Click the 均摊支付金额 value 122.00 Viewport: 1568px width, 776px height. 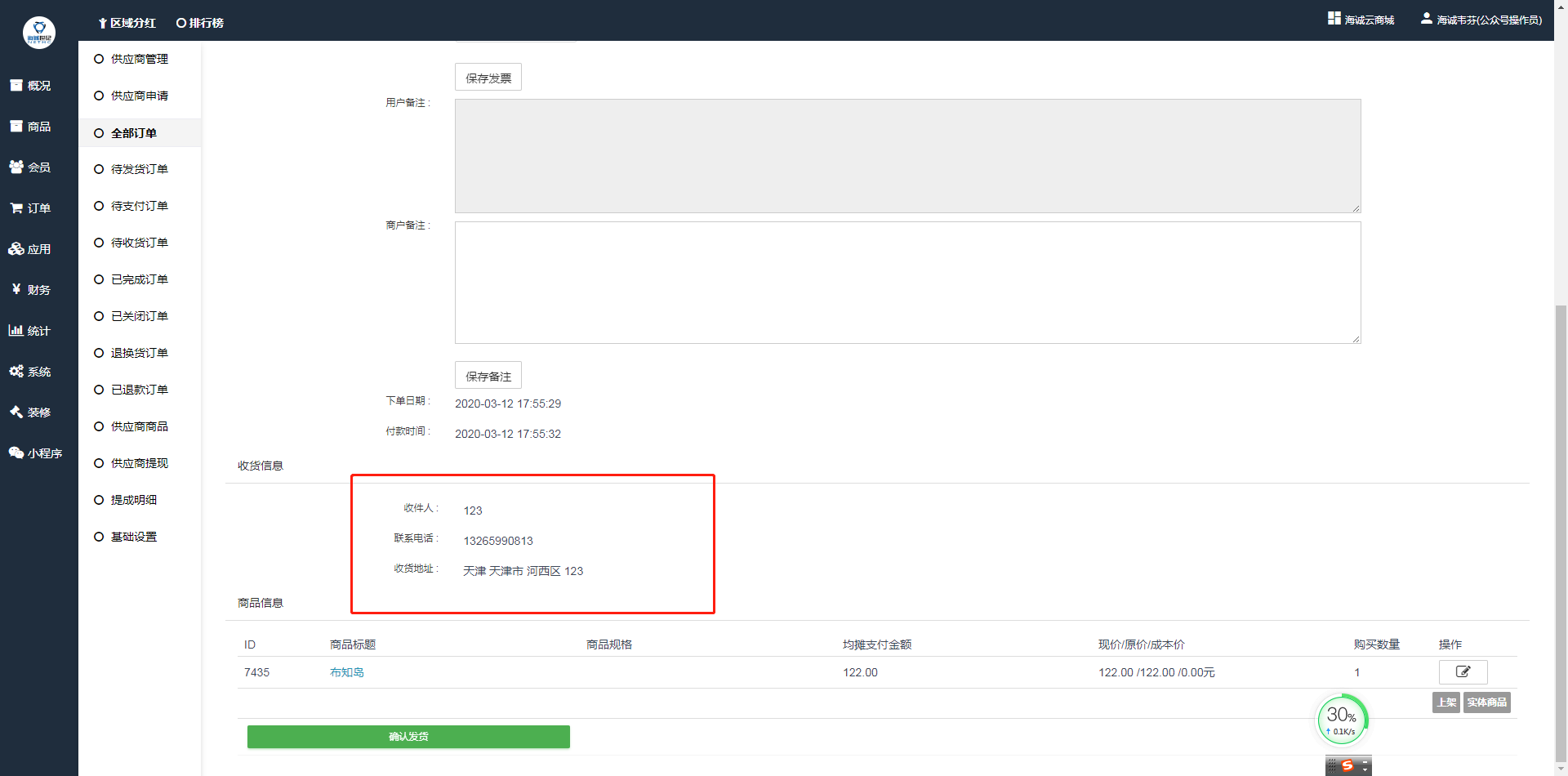(x=861, y=672)
